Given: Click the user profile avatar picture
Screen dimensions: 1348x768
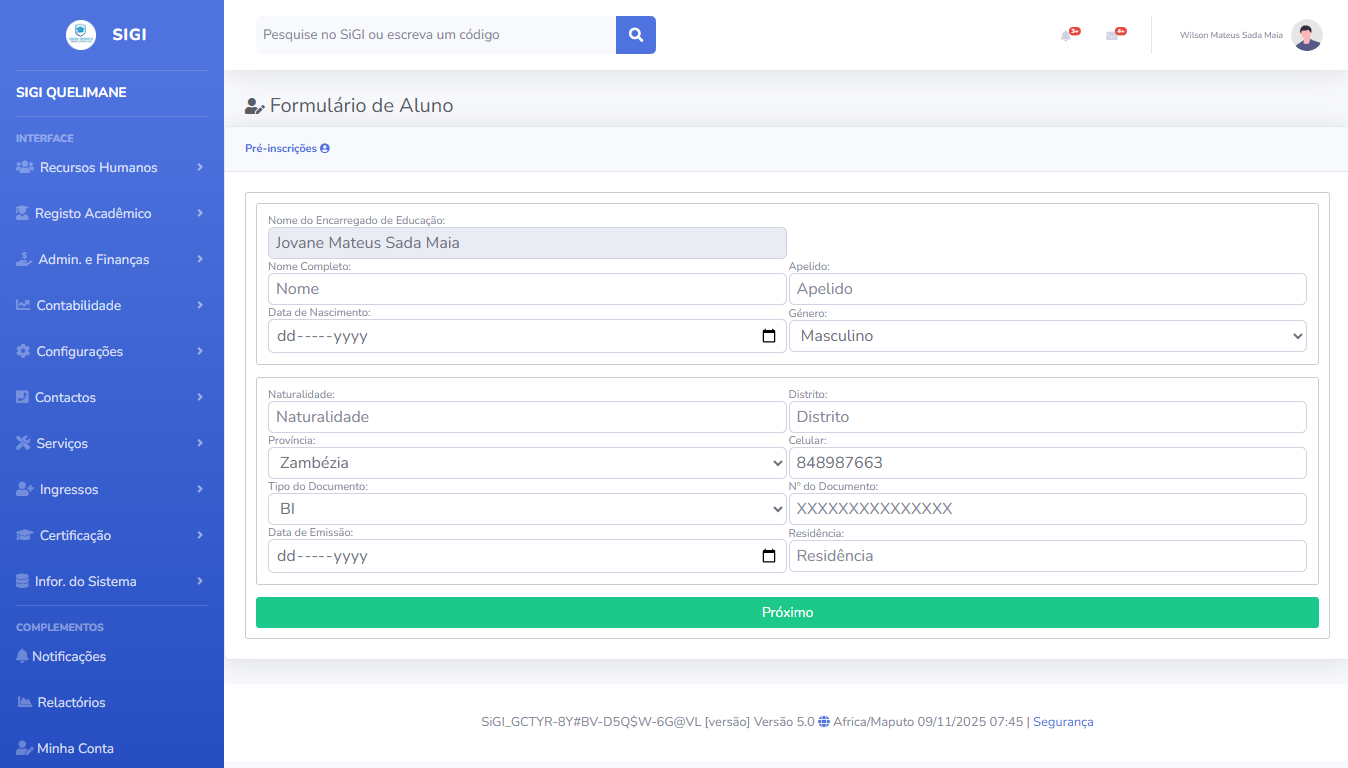Looking at the screenshot, I should click(x=1306, y=35).
